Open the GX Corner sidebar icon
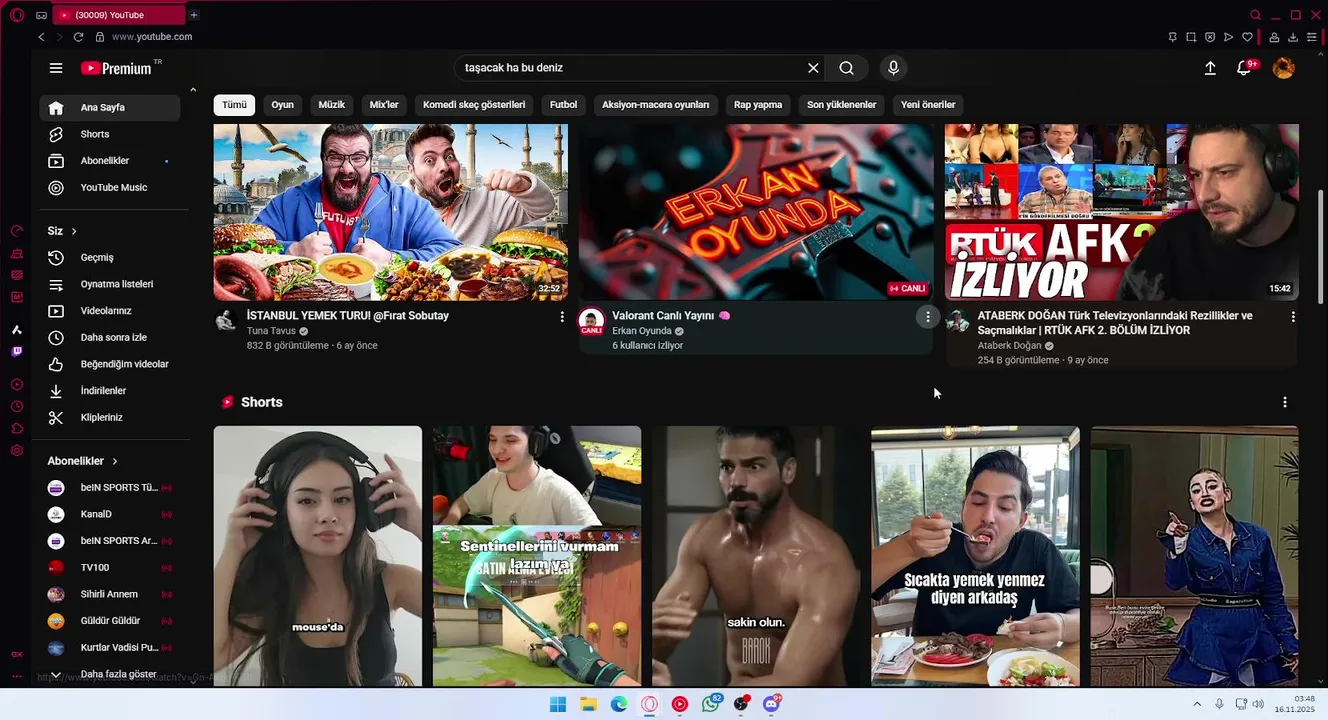The image size is (1328, 720). 17,654
